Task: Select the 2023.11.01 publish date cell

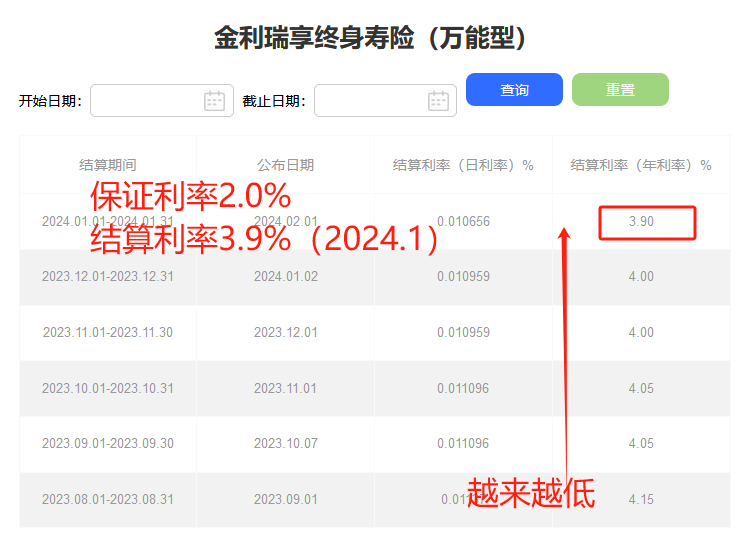Action: (285, 388)
